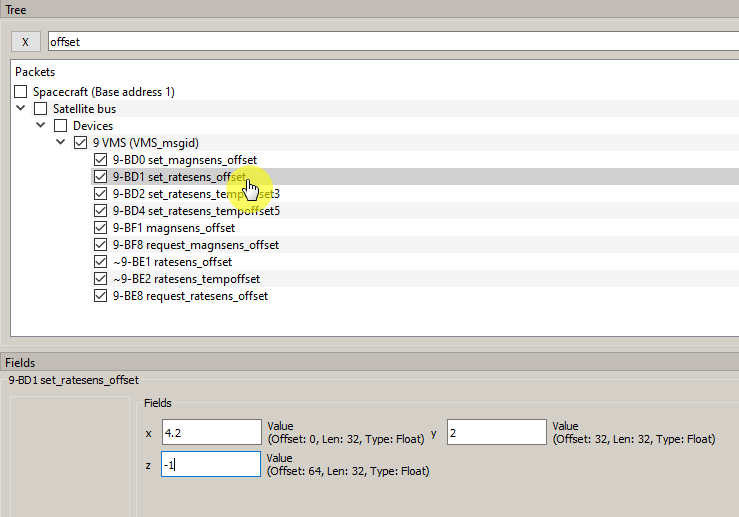Viewport: 739px width, 517px height.
Task: Toggle the Devices checkbox
Action: pos(60,126)
